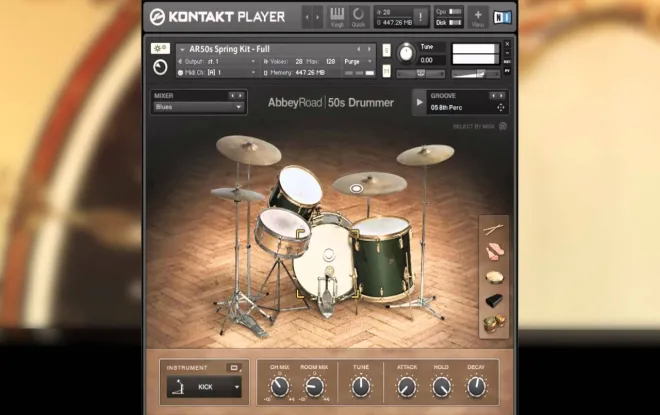Select the kick drum head
The width and height of the screenshot is (660, 415).
coord(323,259)
